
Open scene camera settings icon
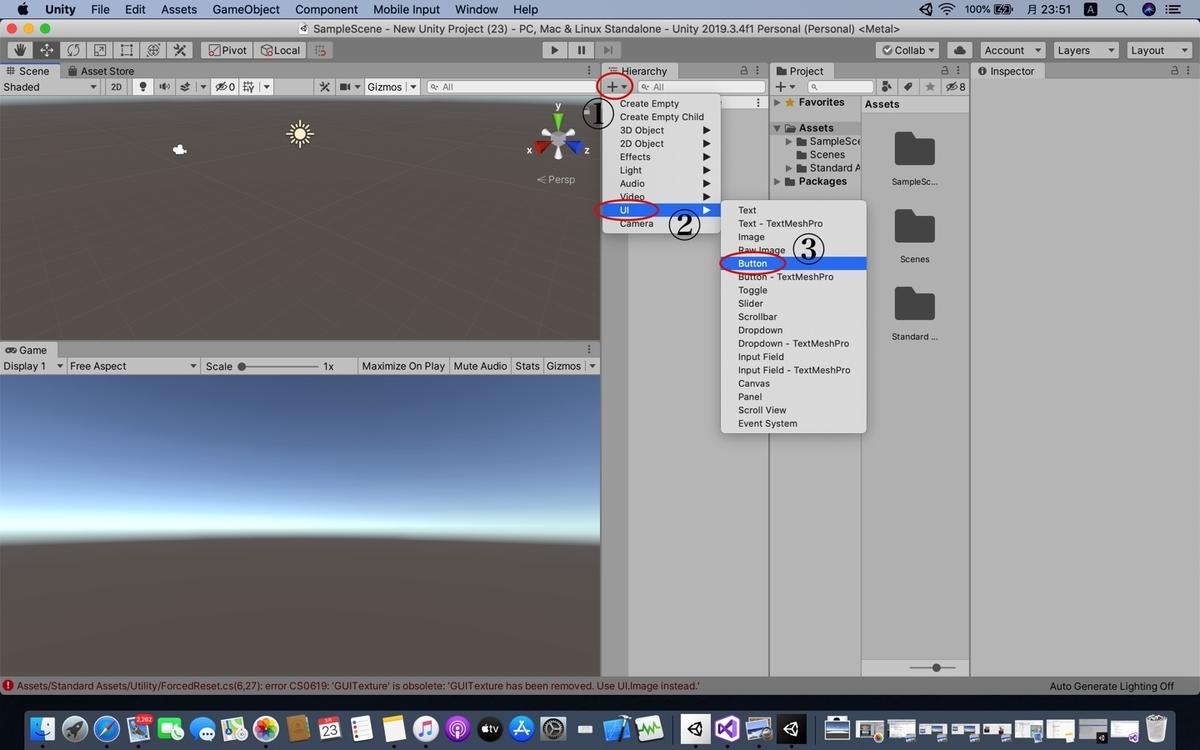(x=345, y=87)
